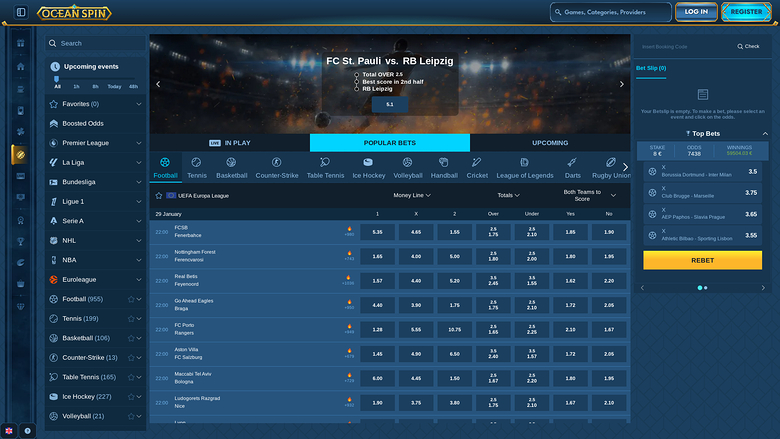Click the REGISTER button
Viewport: 780px width, 439px height.
pyautogui.click(x=746, y=12)
